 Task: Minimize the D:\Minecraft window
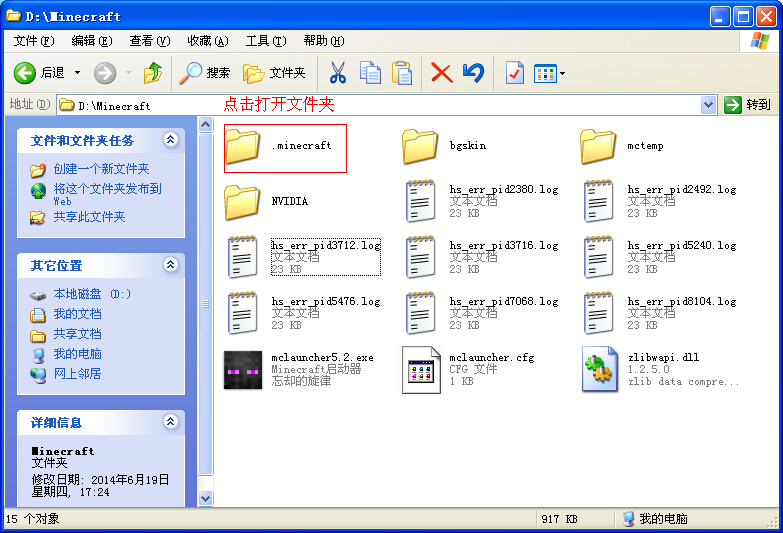(x=720, y=16)
